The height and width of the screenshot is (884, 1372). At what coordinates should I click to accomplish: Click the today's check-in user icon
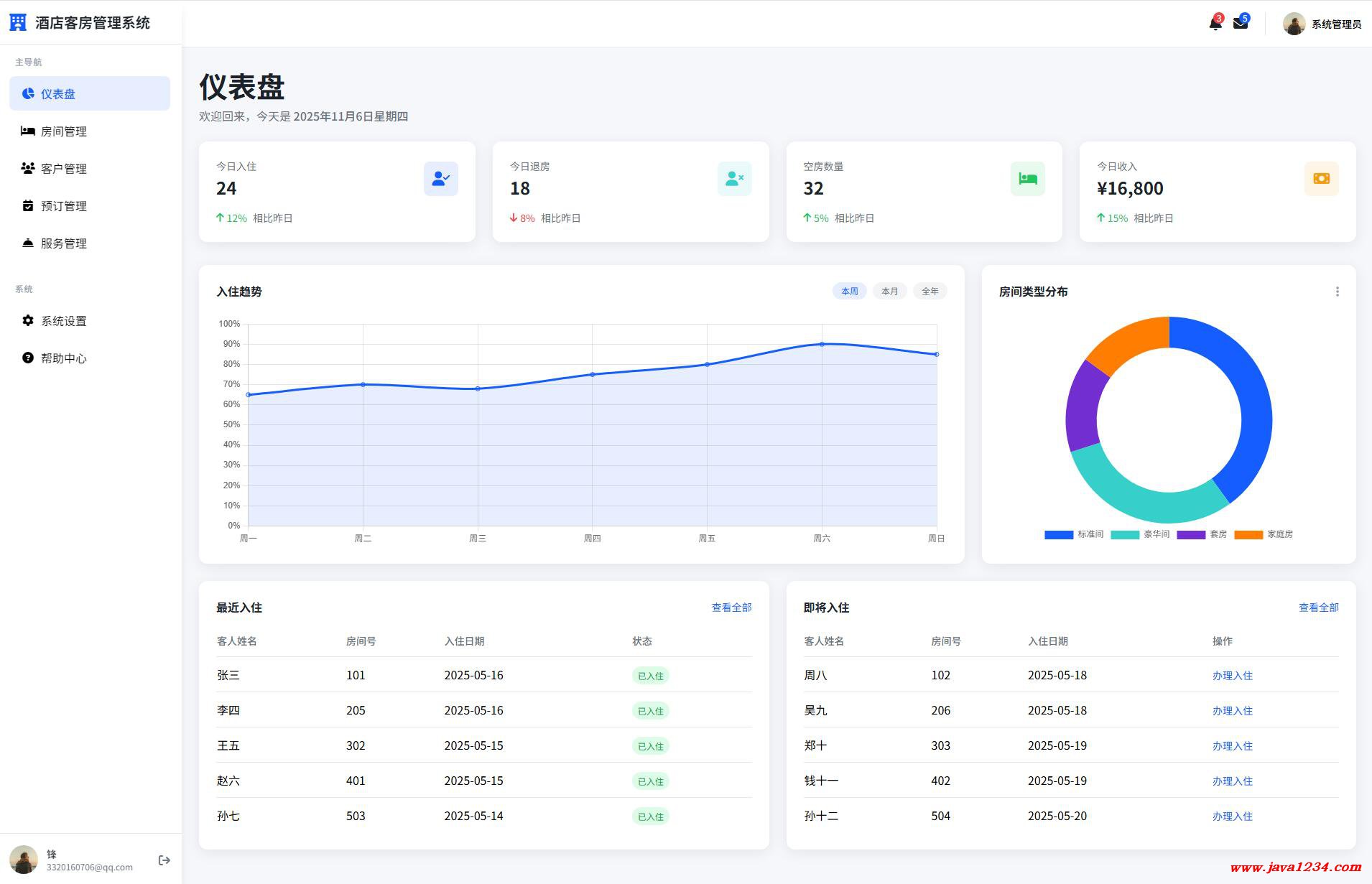pyautogui.click(x=440, y=179)
